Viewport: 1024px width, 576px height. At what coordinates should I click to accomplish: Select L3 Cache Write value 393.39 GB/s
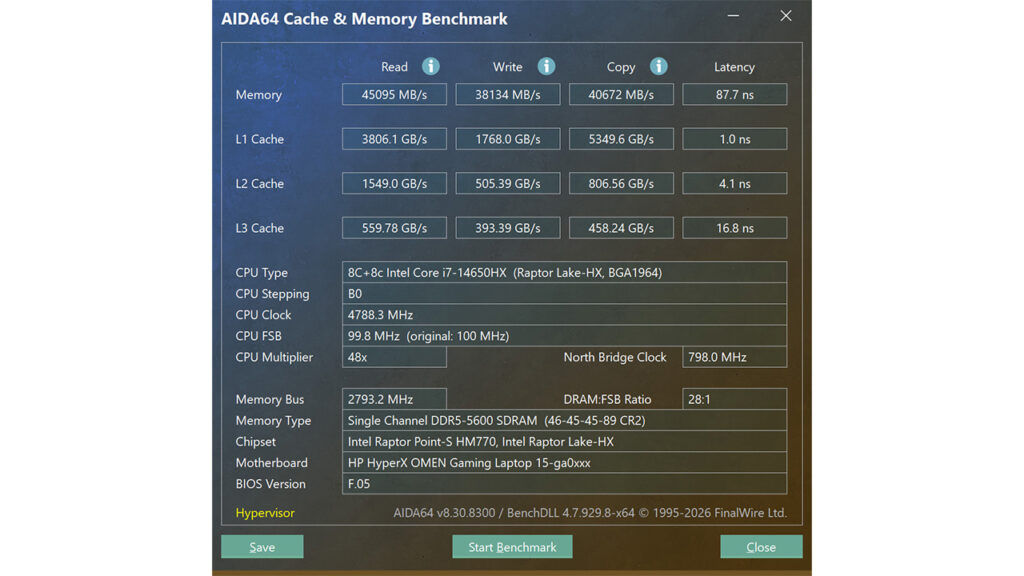[507, 227]
